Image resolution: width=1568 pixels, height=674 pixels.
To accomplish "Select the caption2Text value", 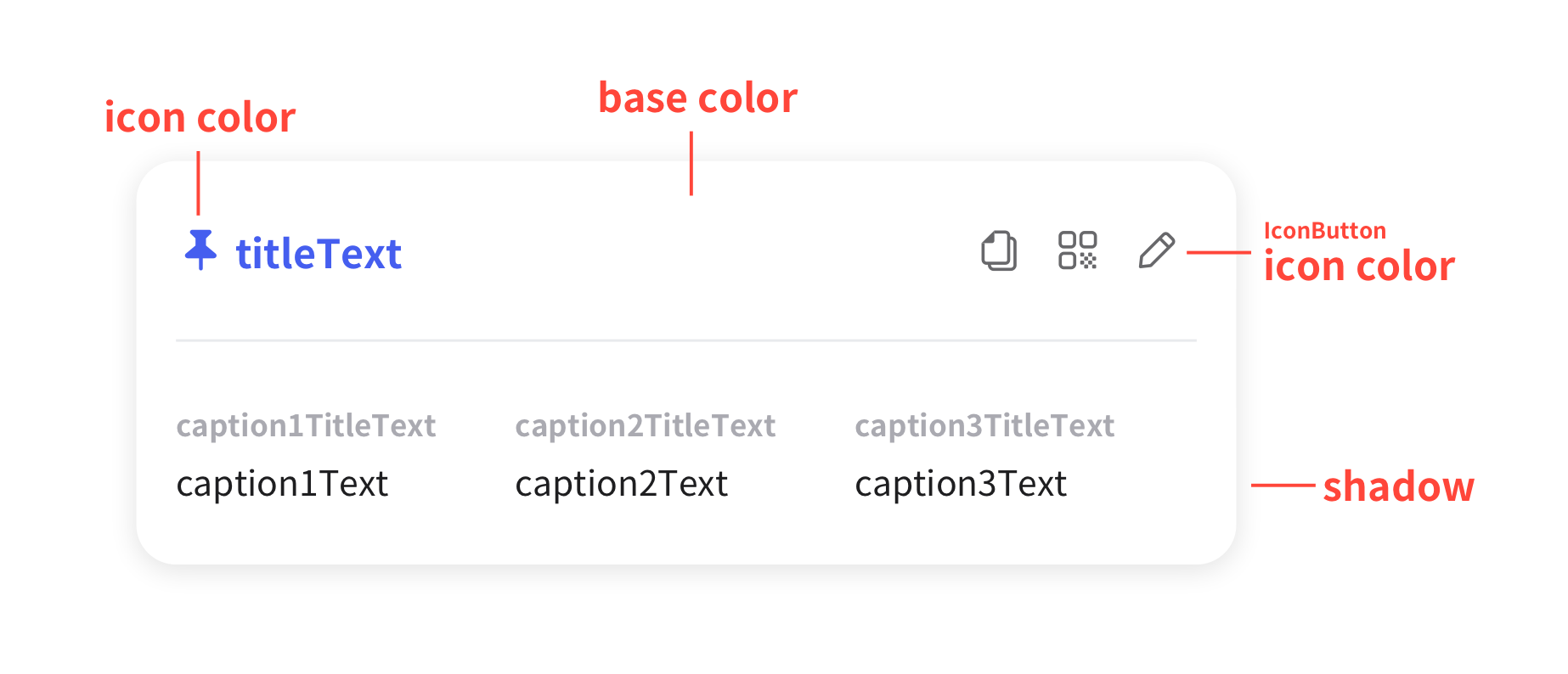I will pyautogui.click(x=622, y=484).
